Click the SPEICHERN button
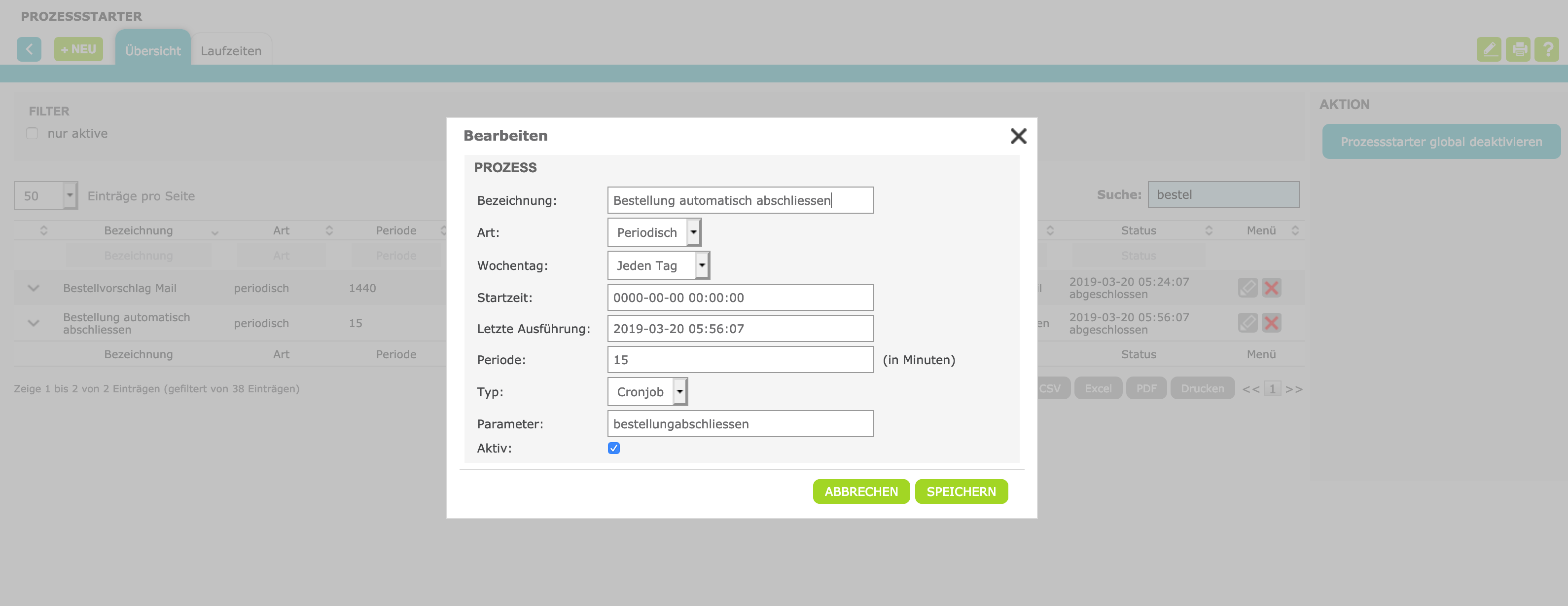The image size is (1568, 606). tap(961, 492)
